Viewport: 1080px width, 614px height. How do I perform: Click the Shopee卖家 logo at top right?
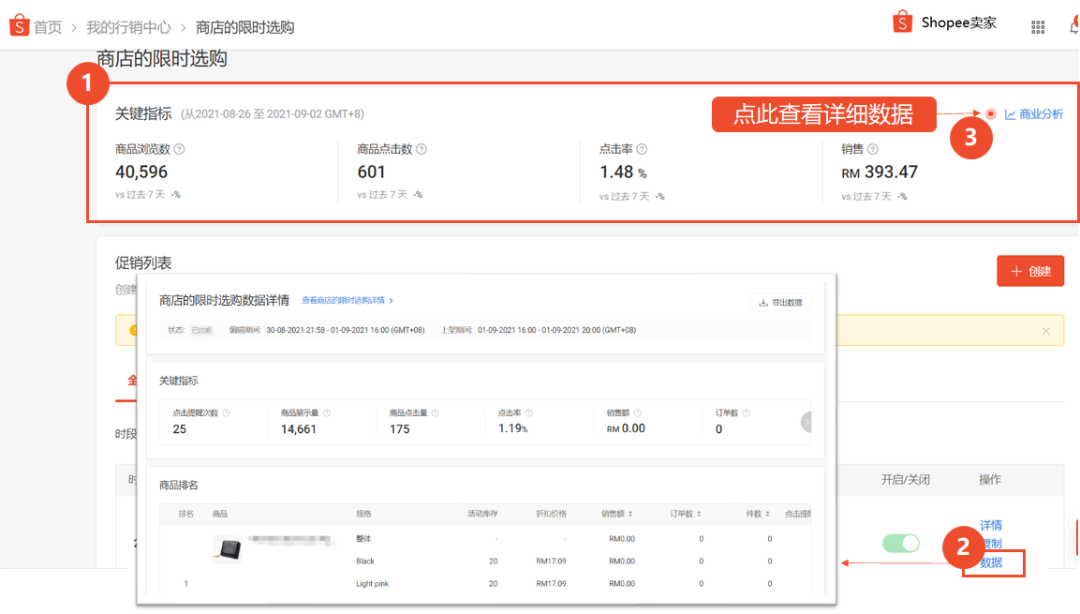pyautogui.click(x=943, y=21)
